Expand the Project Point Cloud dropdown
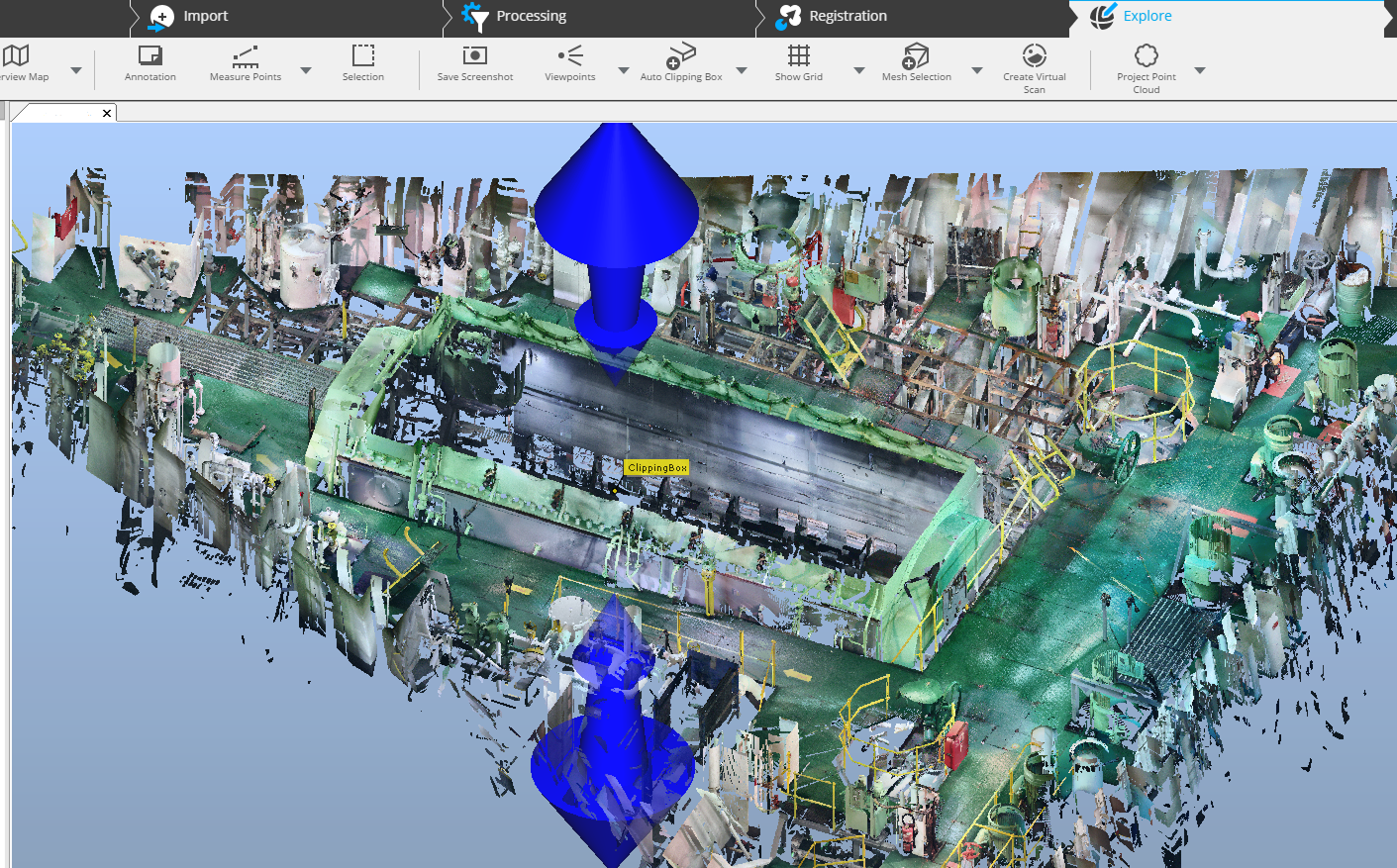 (x=1200, y=70)
